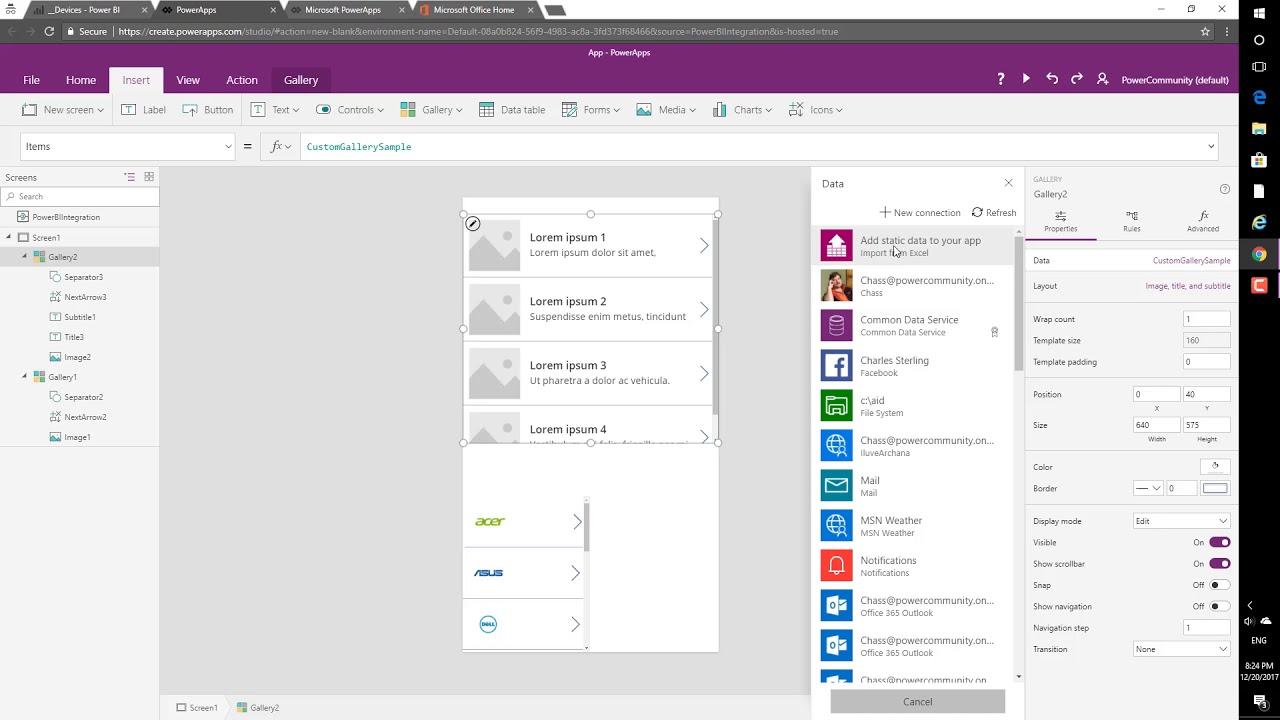
Task: Open the Display mode dropdown
Action: pyautogui.click(x=1181, y=521)
